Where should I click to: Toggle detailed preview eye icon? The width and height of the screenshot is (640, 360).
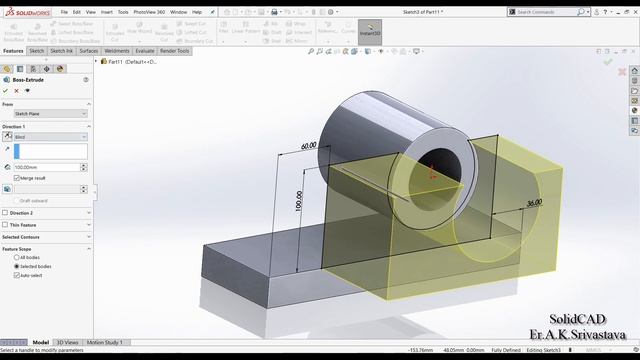pos(27,91)
